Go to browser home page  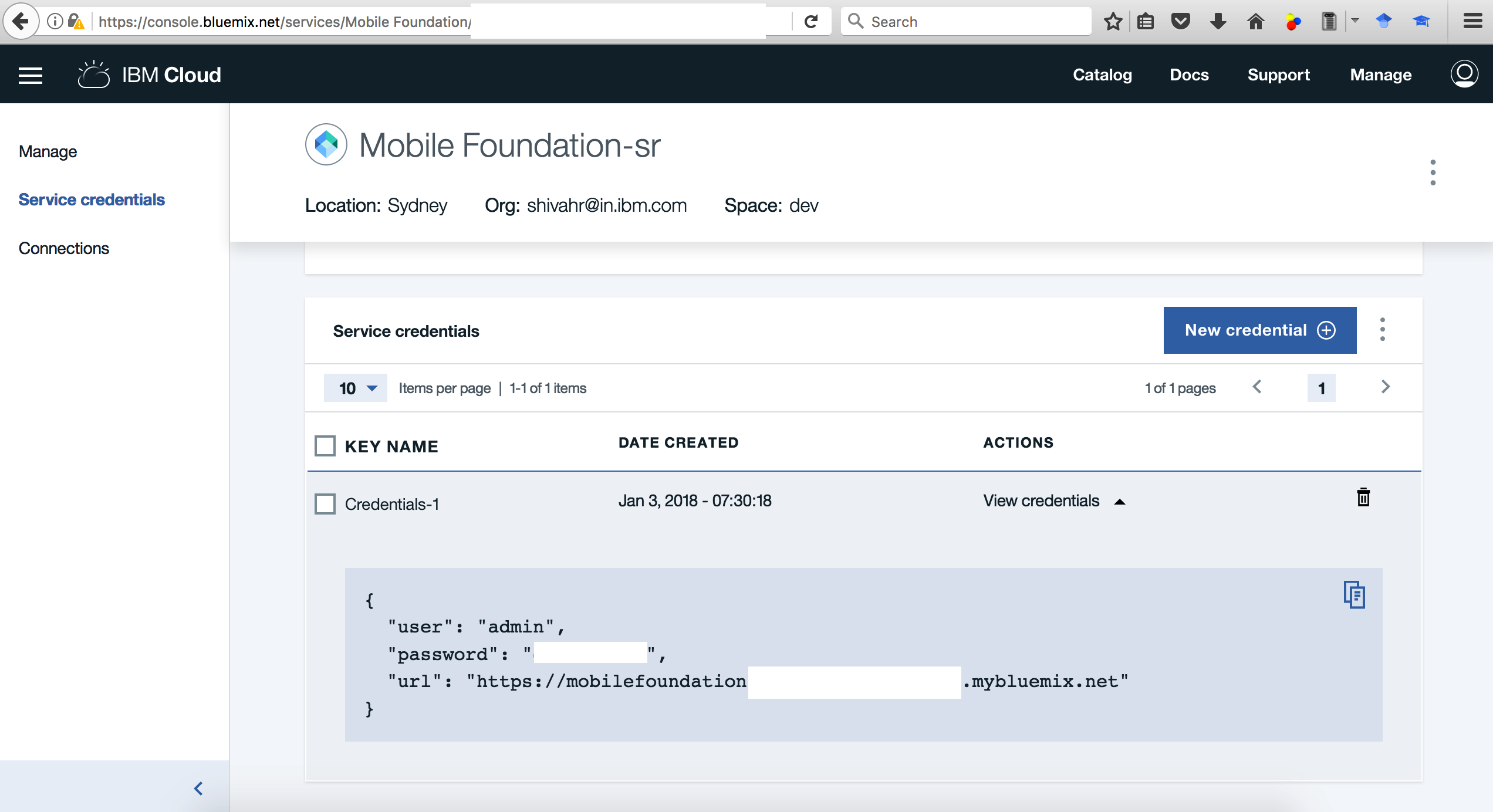(x=1255, y=22)
